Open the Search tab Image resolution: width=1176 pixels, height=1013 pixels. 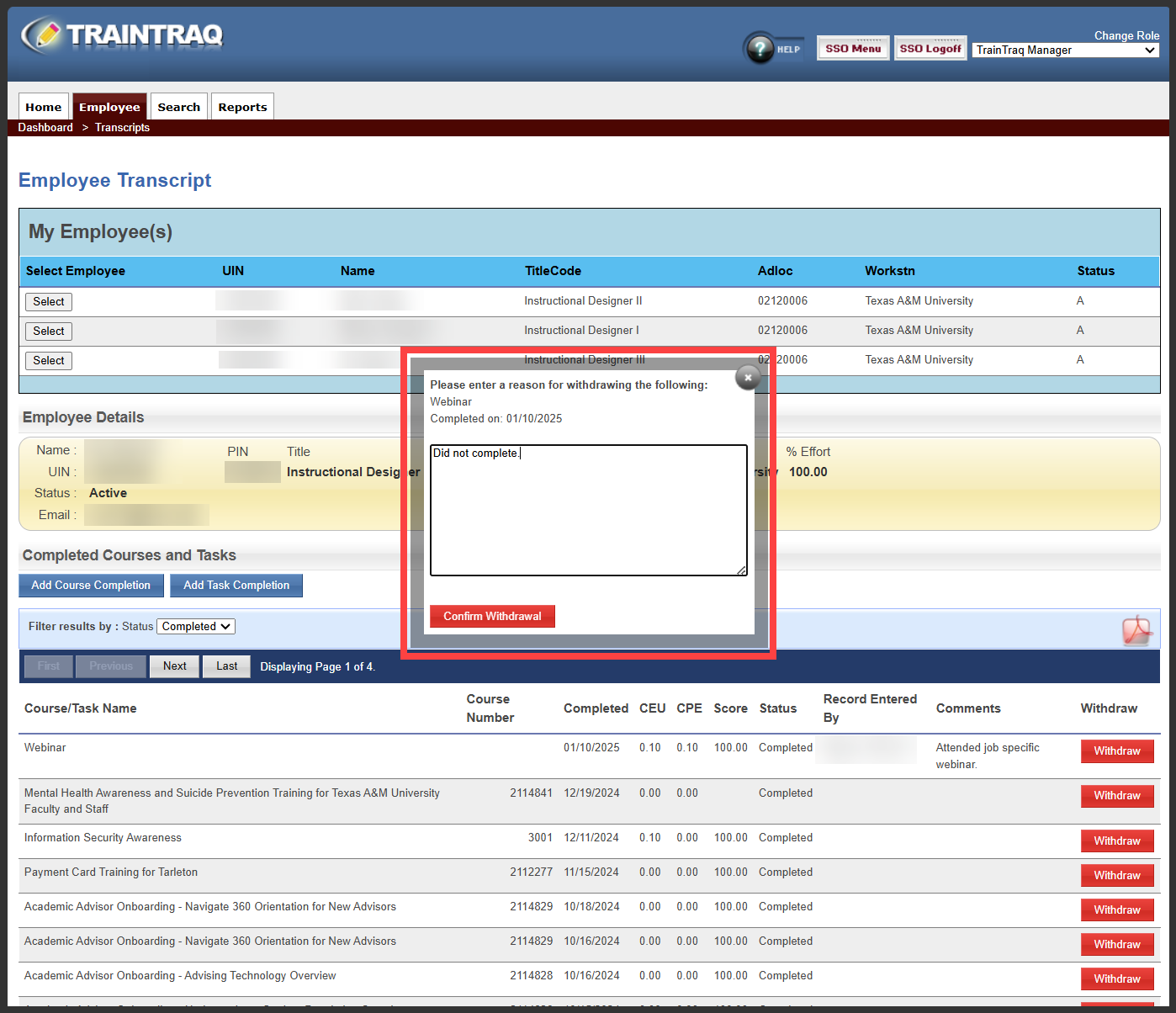(178, 106)
